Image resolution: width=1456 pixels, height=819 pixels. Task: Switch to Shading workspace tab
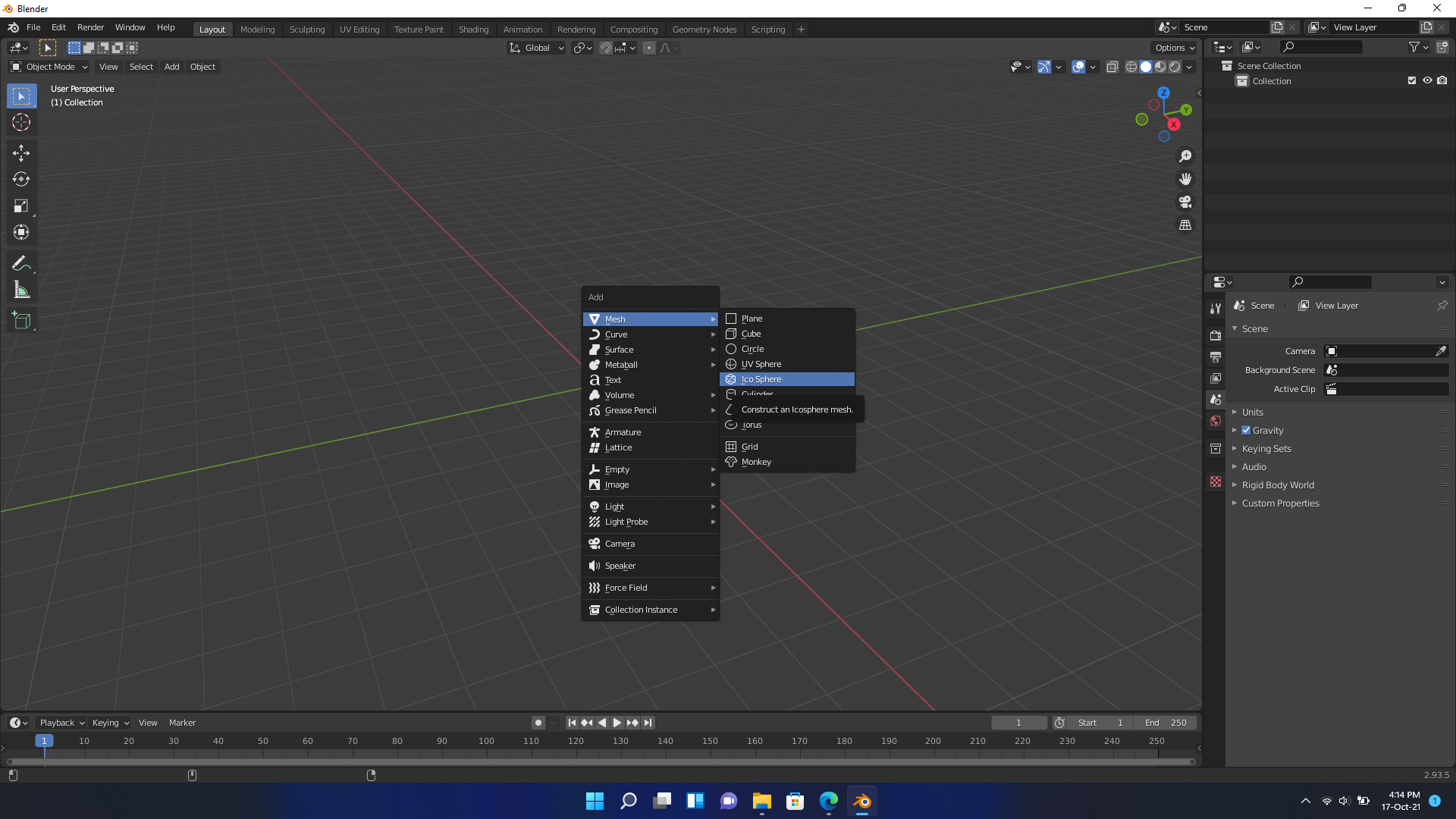[x=473, y=29]
